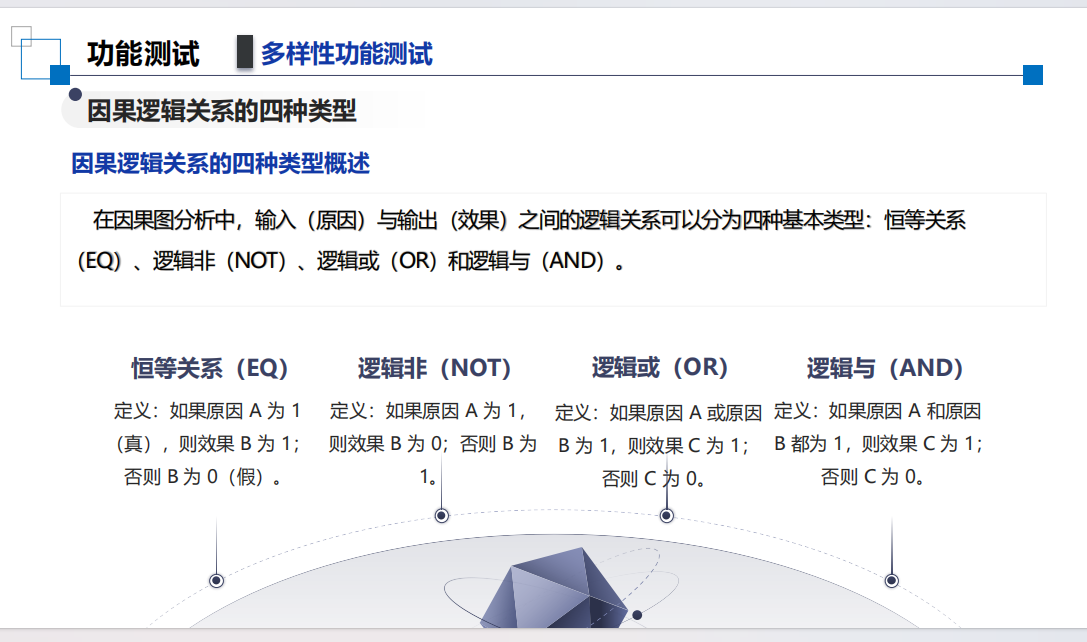Select the blue heading 因果逻辑关系的四种类型概述
Image resolution: width=1087 pixels, height=642 pixels.
[x=220, y=164]
